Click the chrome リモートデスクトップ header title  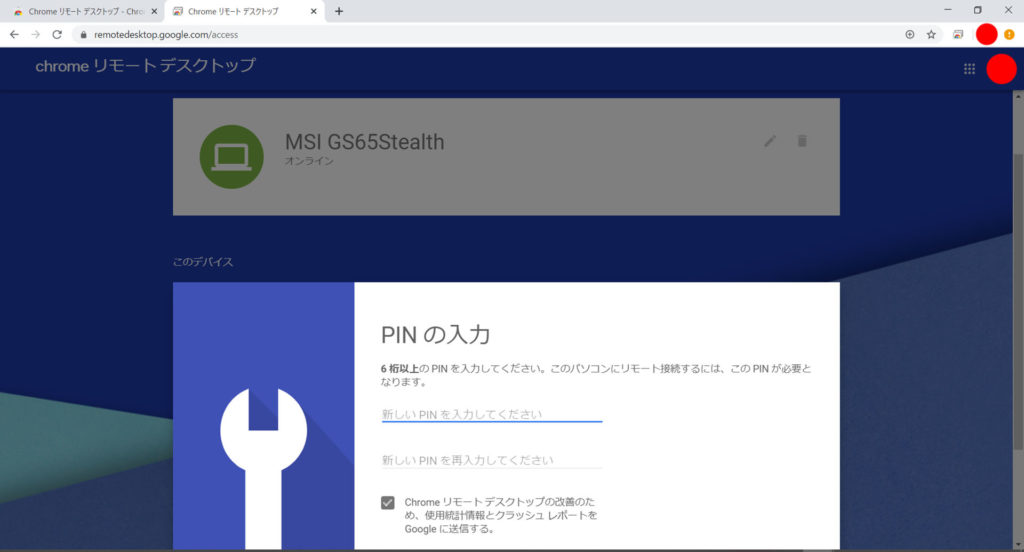[146, 65]
